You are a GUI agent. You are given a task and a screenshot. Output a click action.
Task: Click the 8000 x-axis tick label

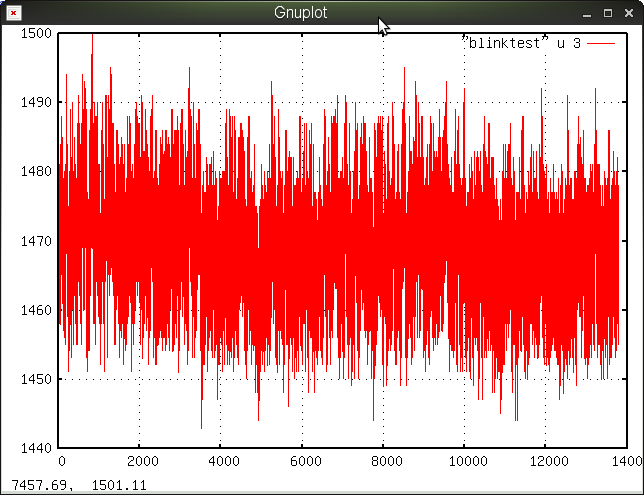click(382, 462)
